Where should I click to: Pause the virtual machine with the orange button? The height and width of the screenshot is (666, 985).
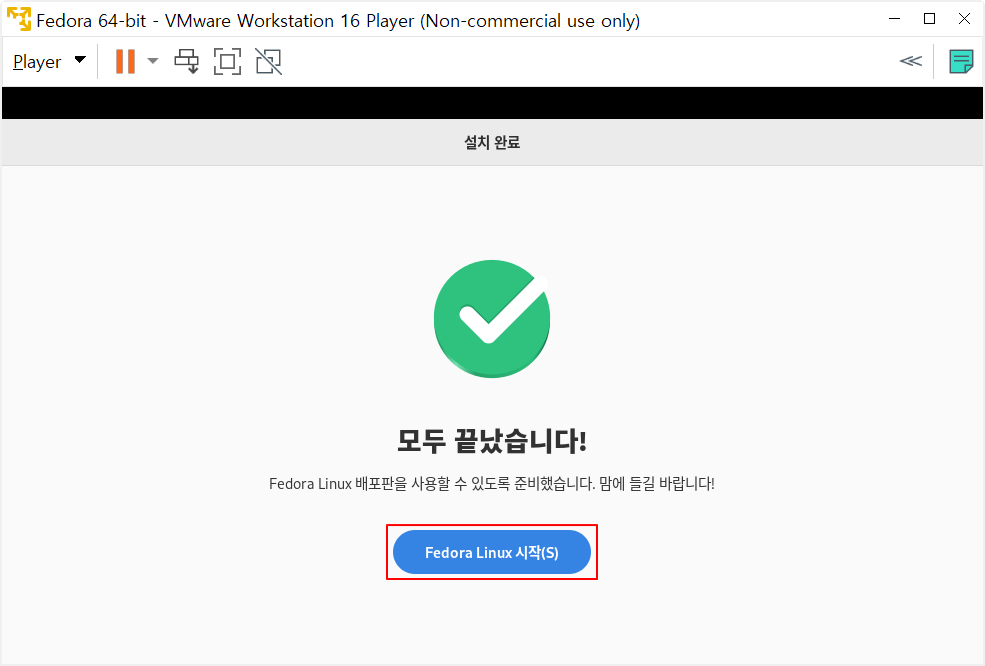[x=125, y=62]
